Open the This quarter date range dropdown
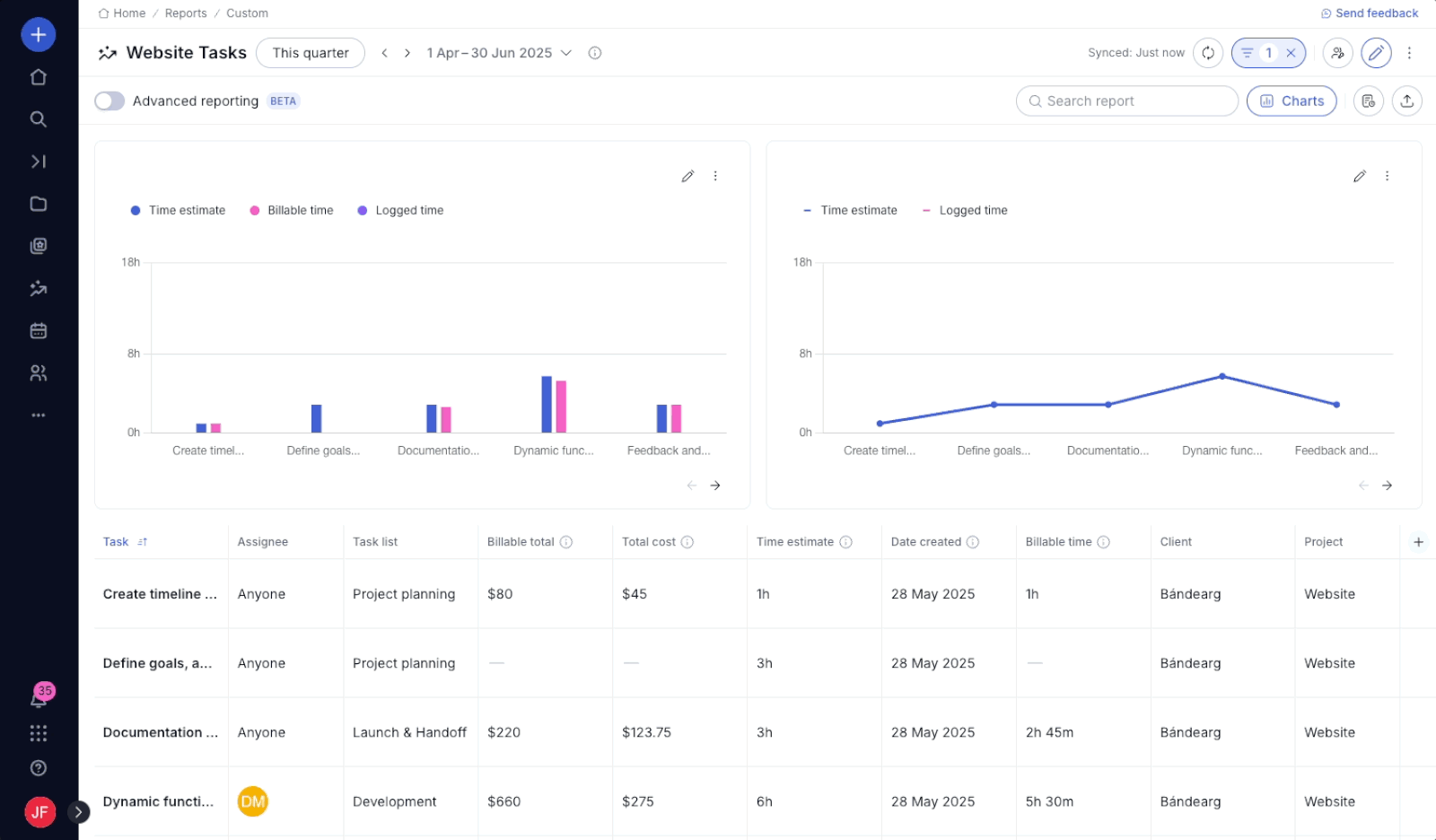The image size is (1436, 840). pyautogui.click(x=311, y=53)
